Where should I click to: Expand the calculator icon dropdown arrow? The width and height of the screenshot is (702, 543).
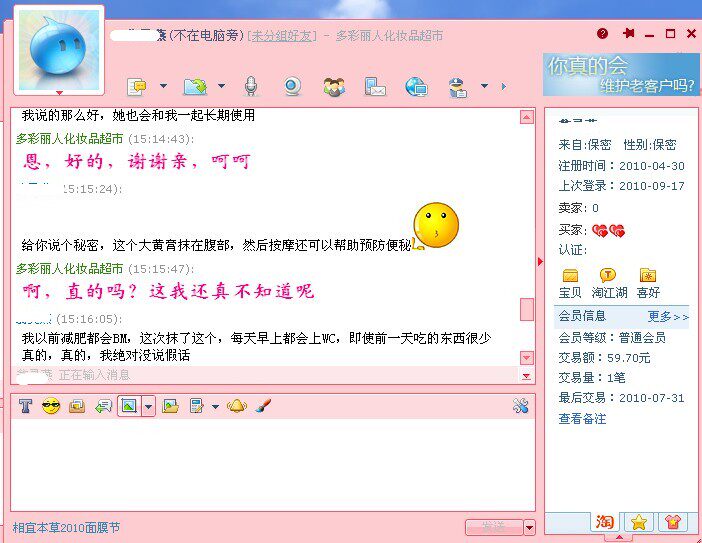point(215,407)
